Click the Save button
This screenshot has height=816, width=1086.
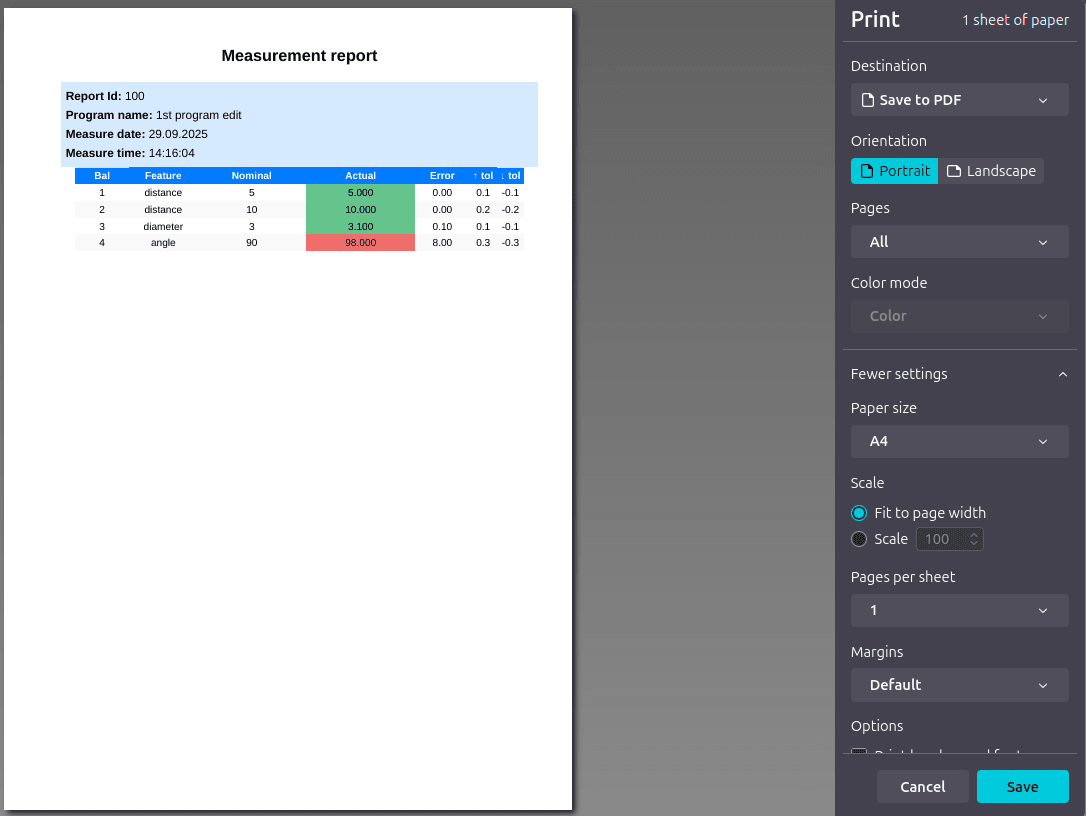[x=1022, y=786]
